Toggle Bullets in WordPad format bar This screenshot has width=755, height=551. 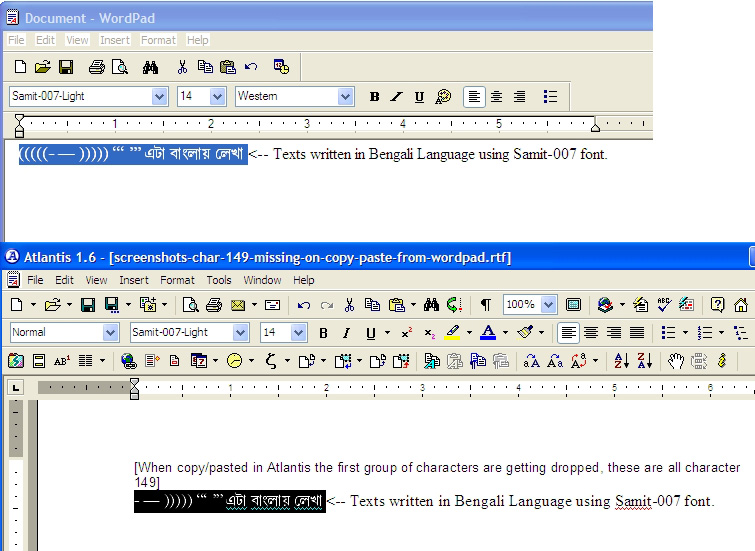click(550, 97)
